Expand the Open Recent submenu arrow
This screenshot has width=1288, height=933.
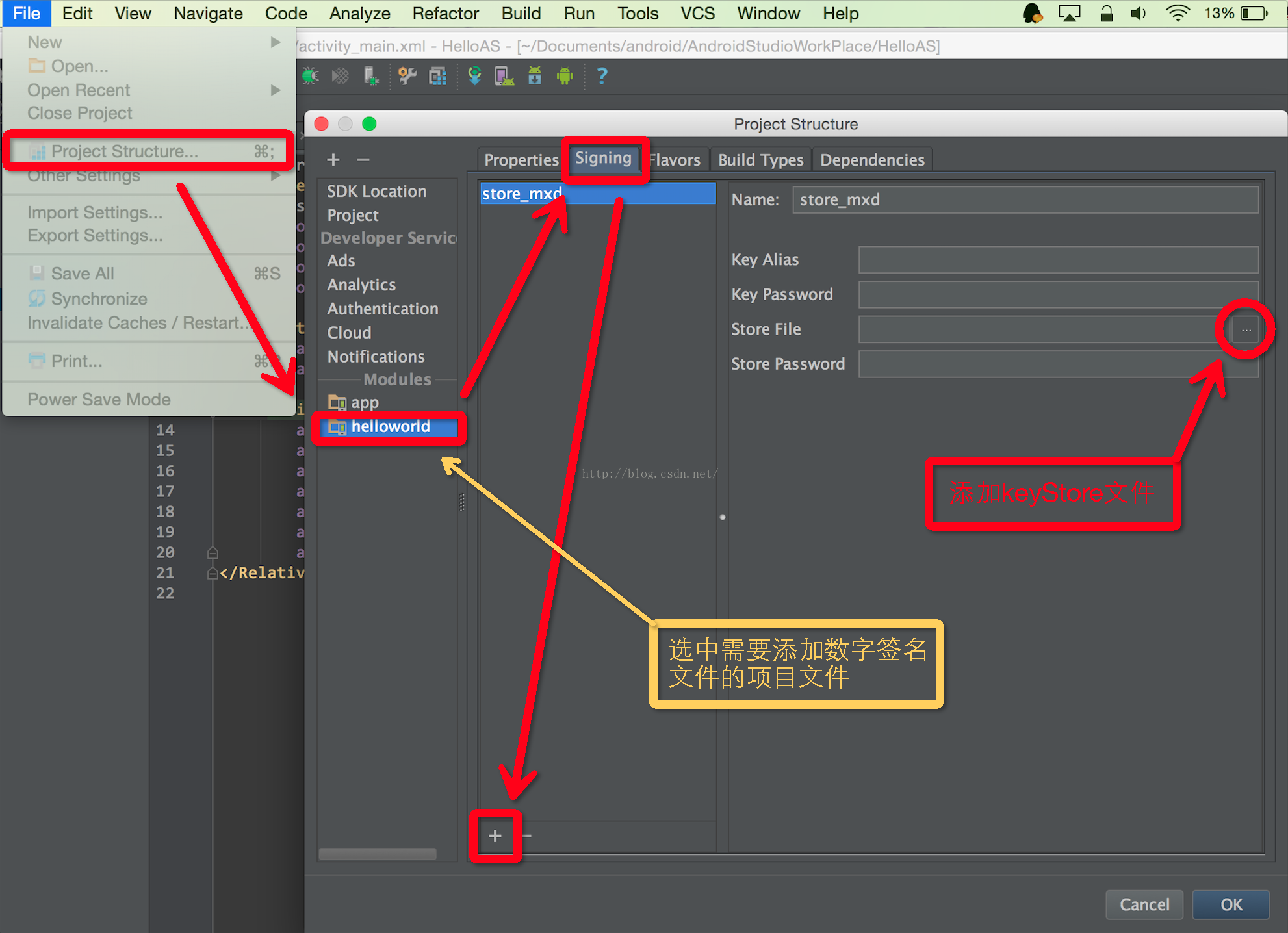click(x=276, y=90)
